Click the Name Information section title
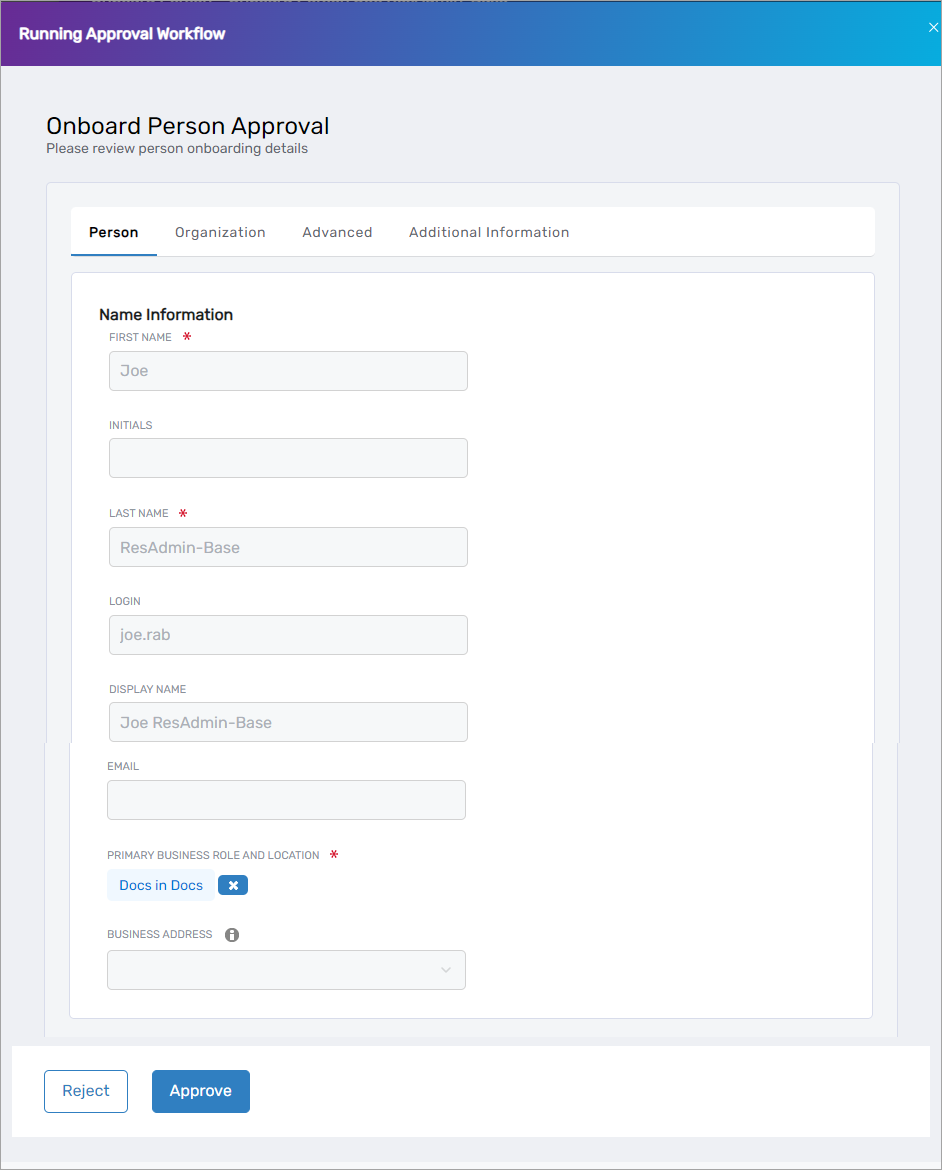This screenshot has width=942, height=1170. (166, 314)
